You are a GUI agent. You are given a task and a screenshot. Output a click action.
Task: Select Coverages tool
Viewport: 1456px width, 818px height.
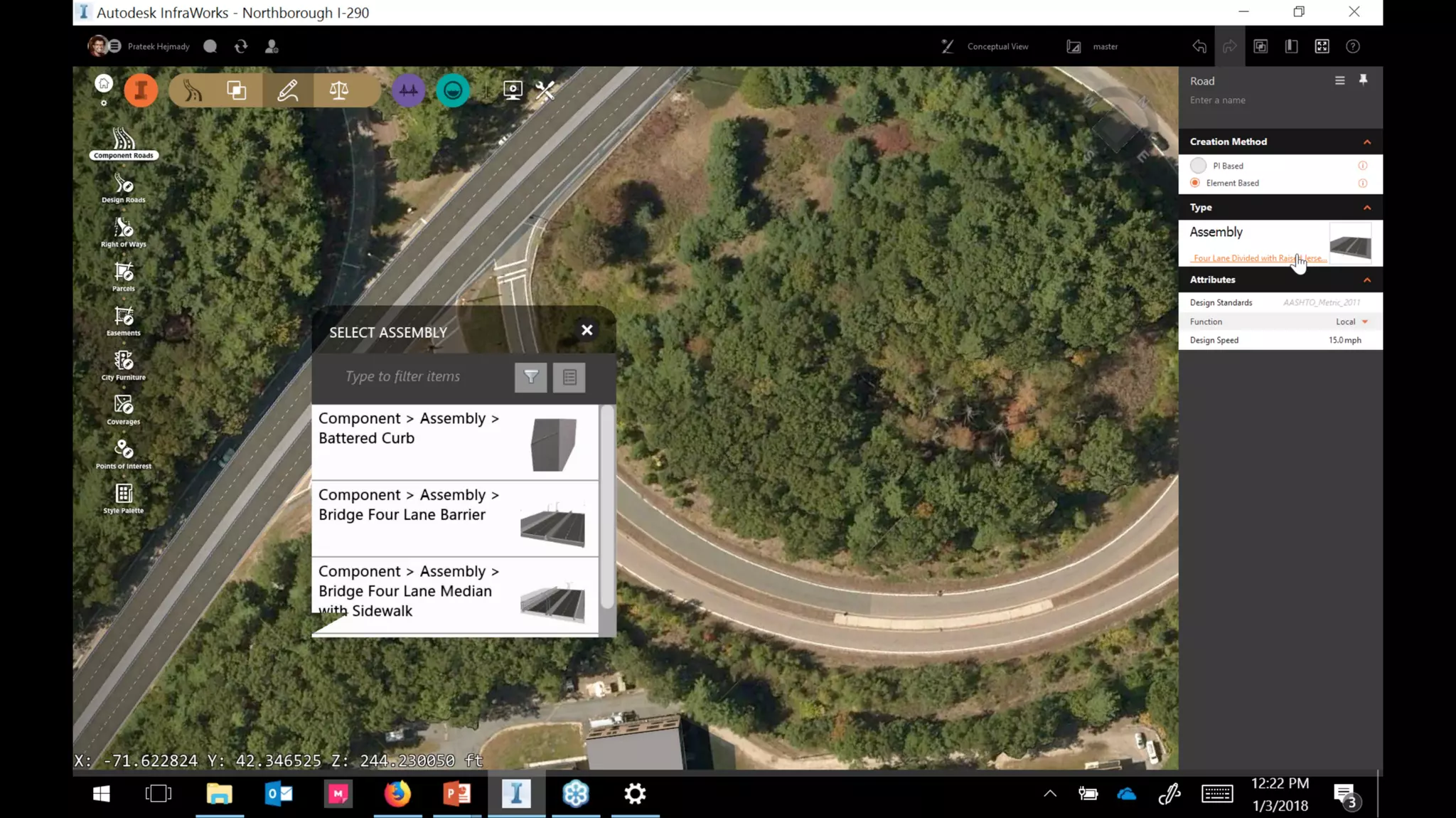pyautogui.click(x=124, y=410)
